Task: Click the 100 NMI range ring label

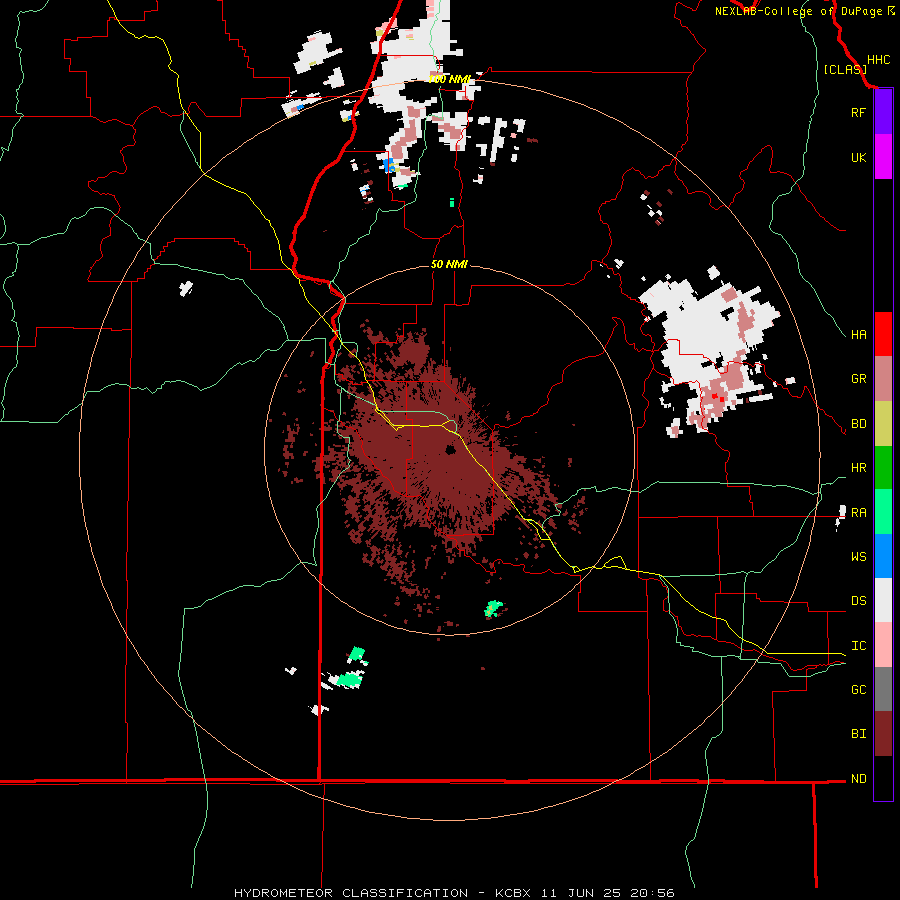Action: click(449, 79)
